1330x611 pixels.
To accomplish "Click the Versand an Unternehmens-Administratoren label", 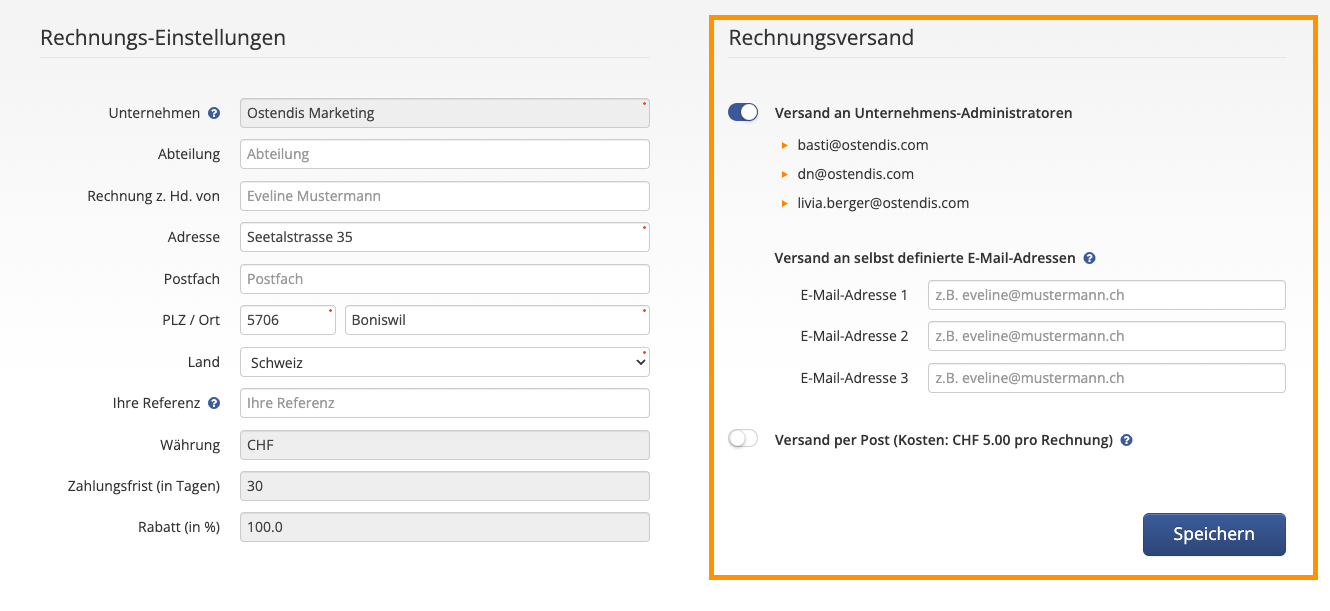I will (x=924, y=113).
